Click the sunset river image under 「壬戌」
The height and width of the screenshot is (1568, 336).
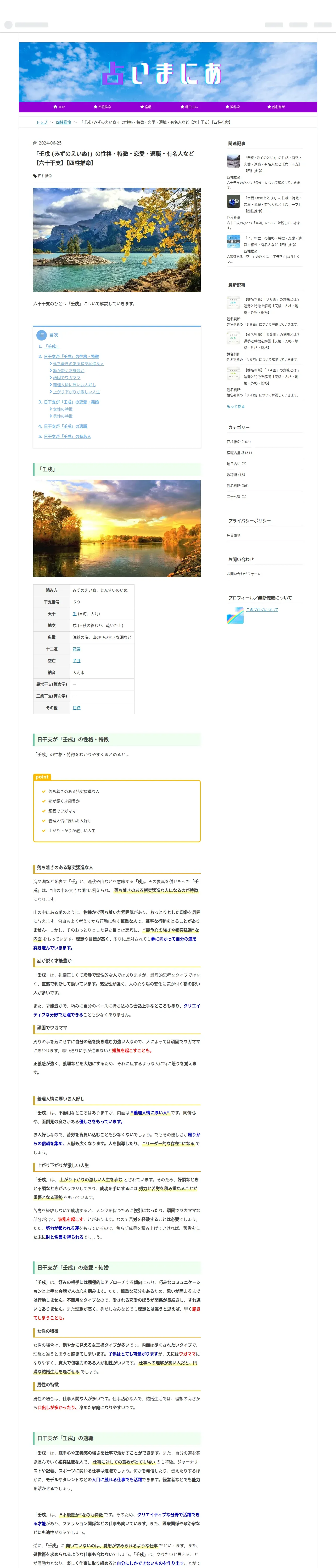coord(116,528)
